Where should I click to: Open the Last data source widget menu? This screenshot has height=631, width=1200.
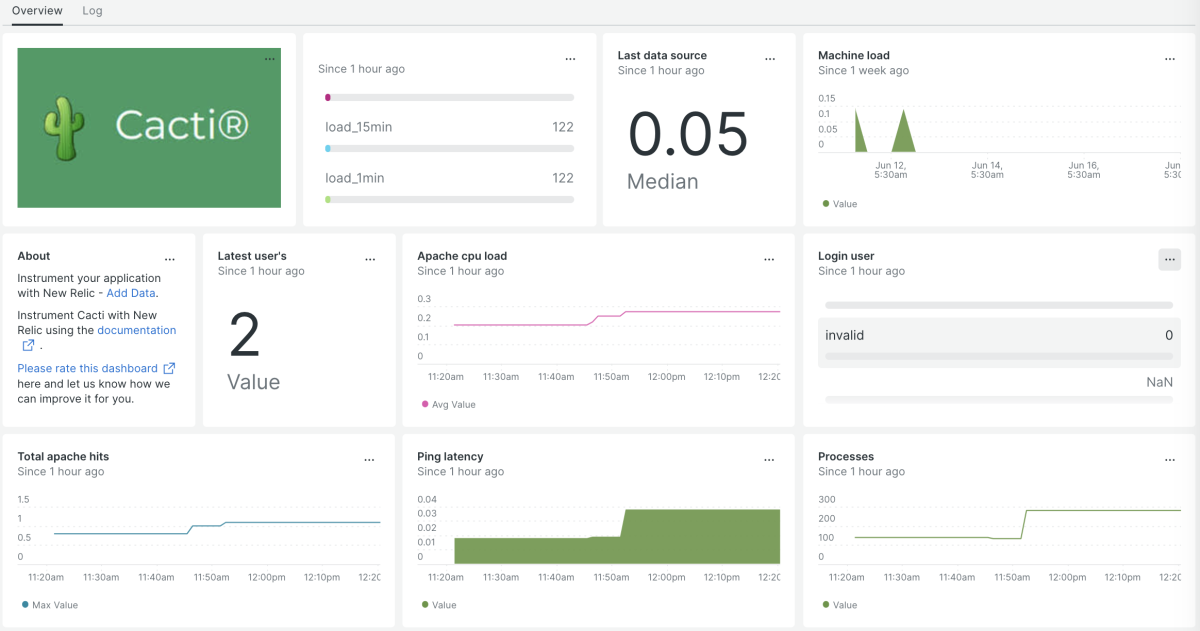coord(770,59)
